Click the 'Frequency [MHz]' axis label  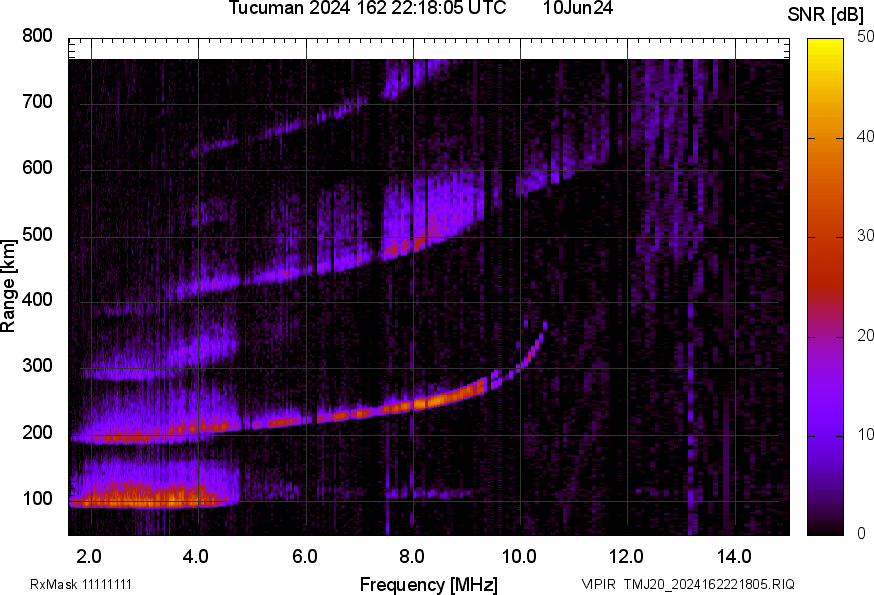tap(429, 585)
